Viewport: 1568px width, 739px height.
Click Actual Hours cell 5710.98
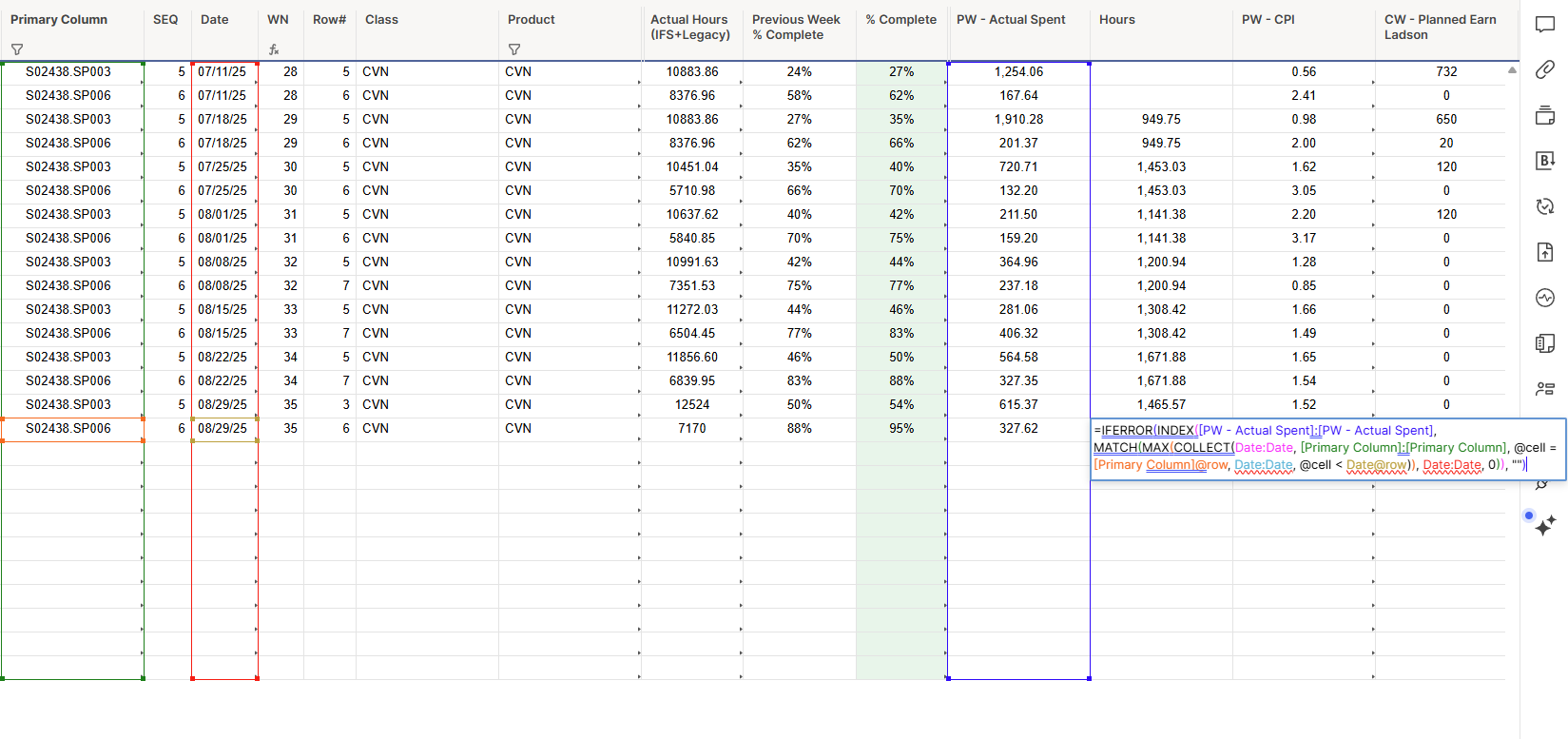tap(692, 191)
